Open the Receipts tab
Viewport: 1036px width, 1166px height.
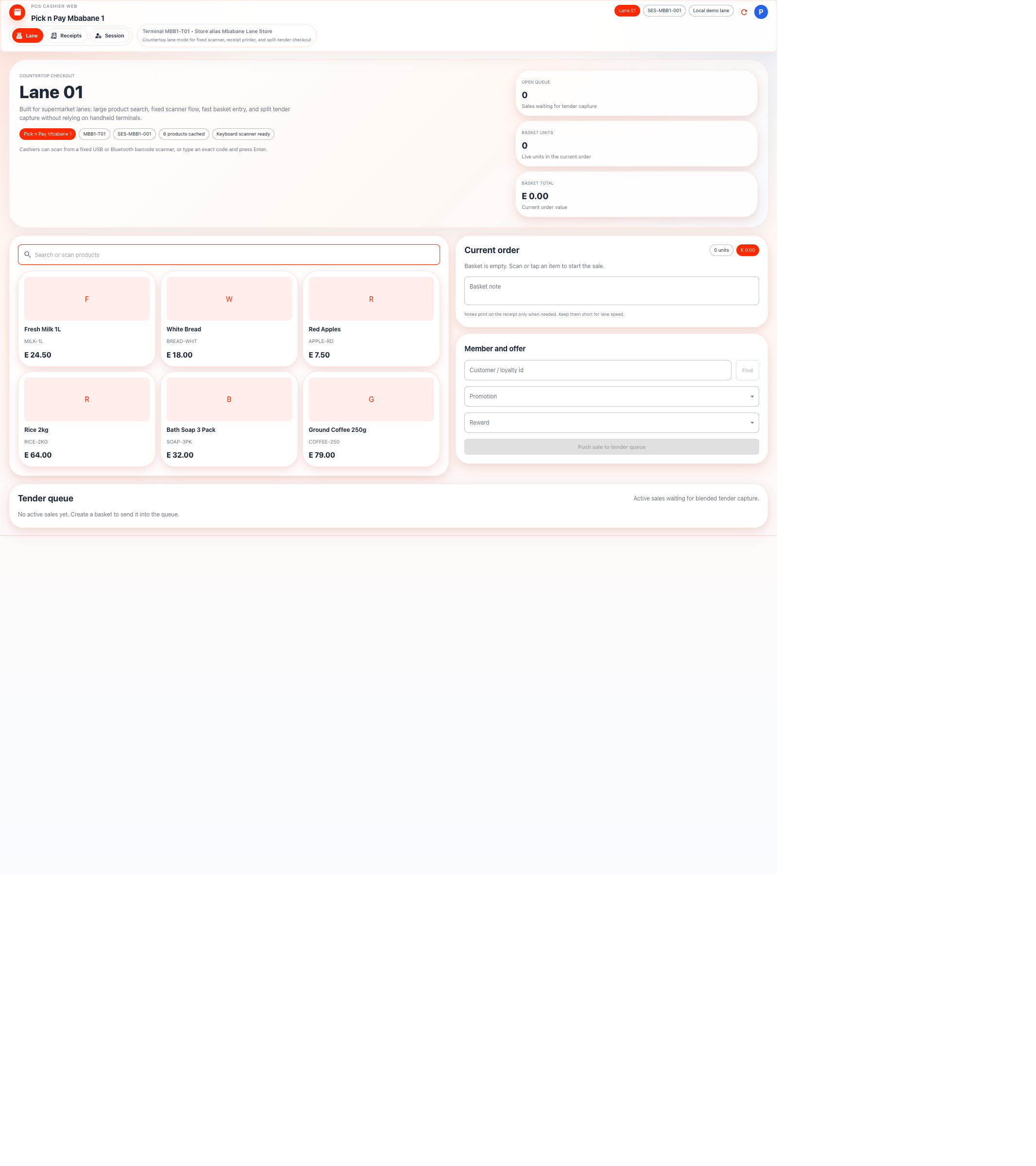click(x=67, y=35)
